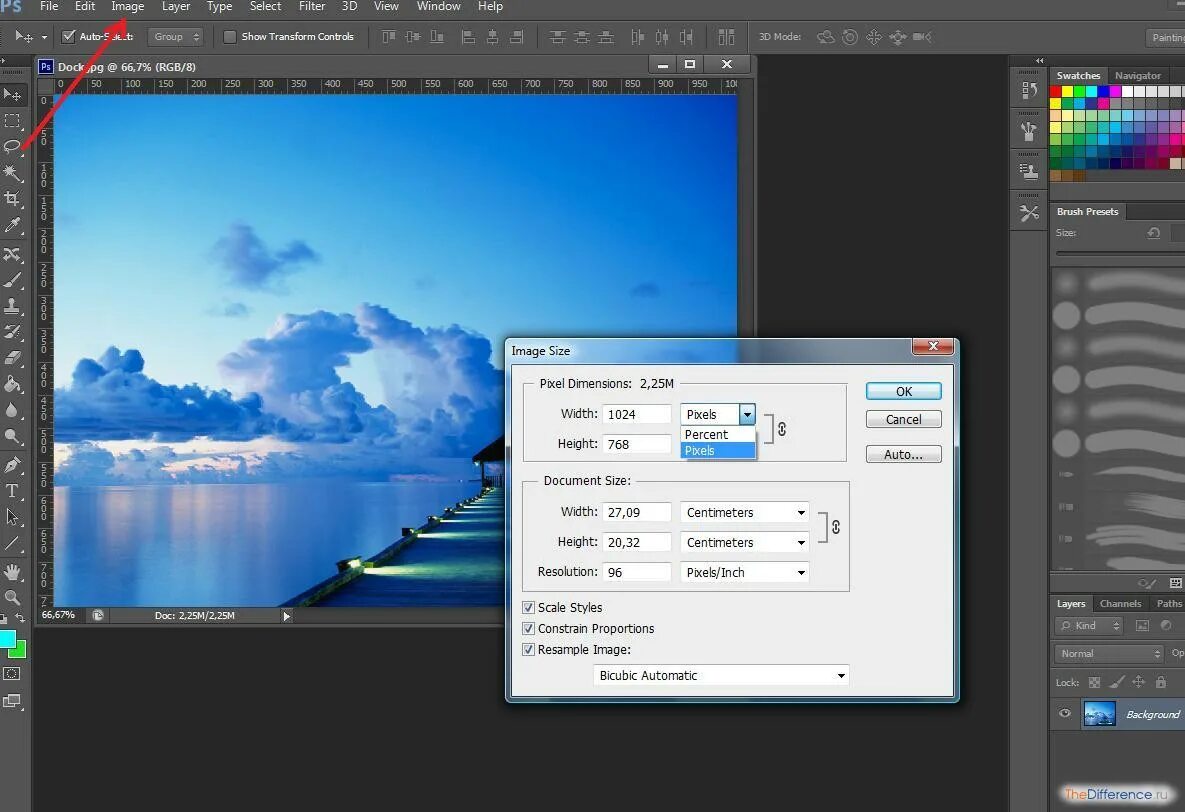
Task: Choose the Horizontal Type tool
Action: (12, 491)
